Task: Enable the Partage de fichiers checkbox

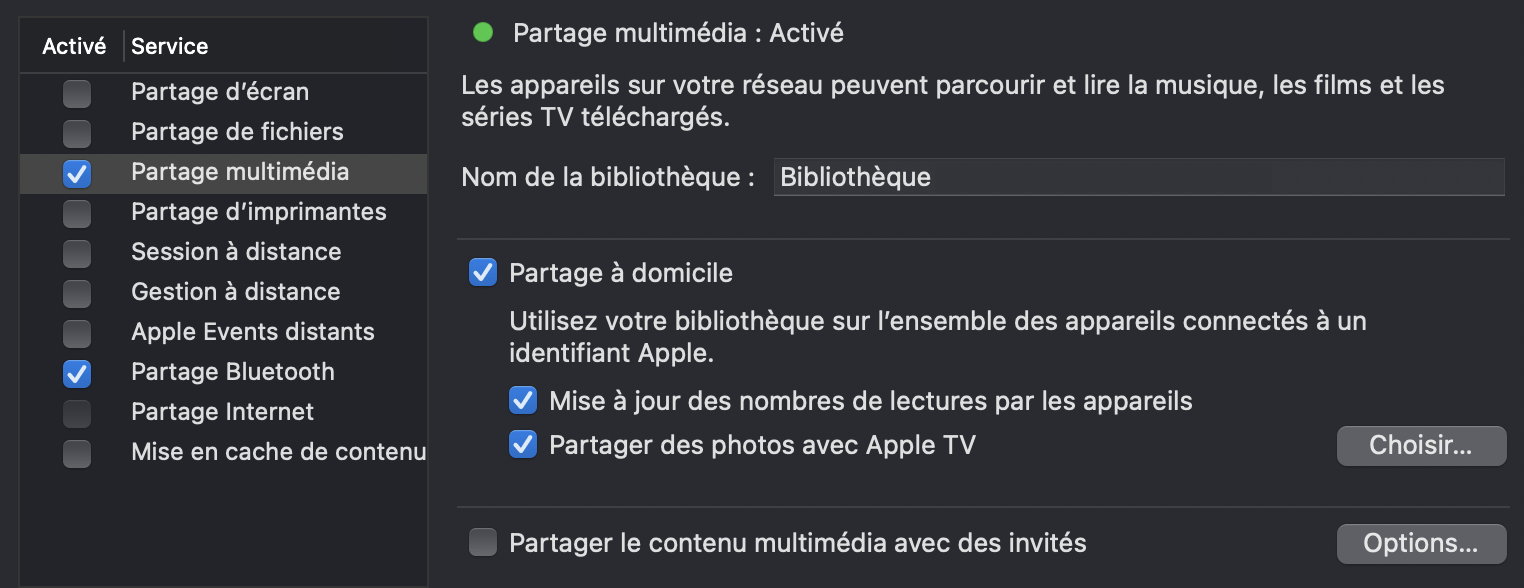Action: pyautogui.click(x=77, y=133)
